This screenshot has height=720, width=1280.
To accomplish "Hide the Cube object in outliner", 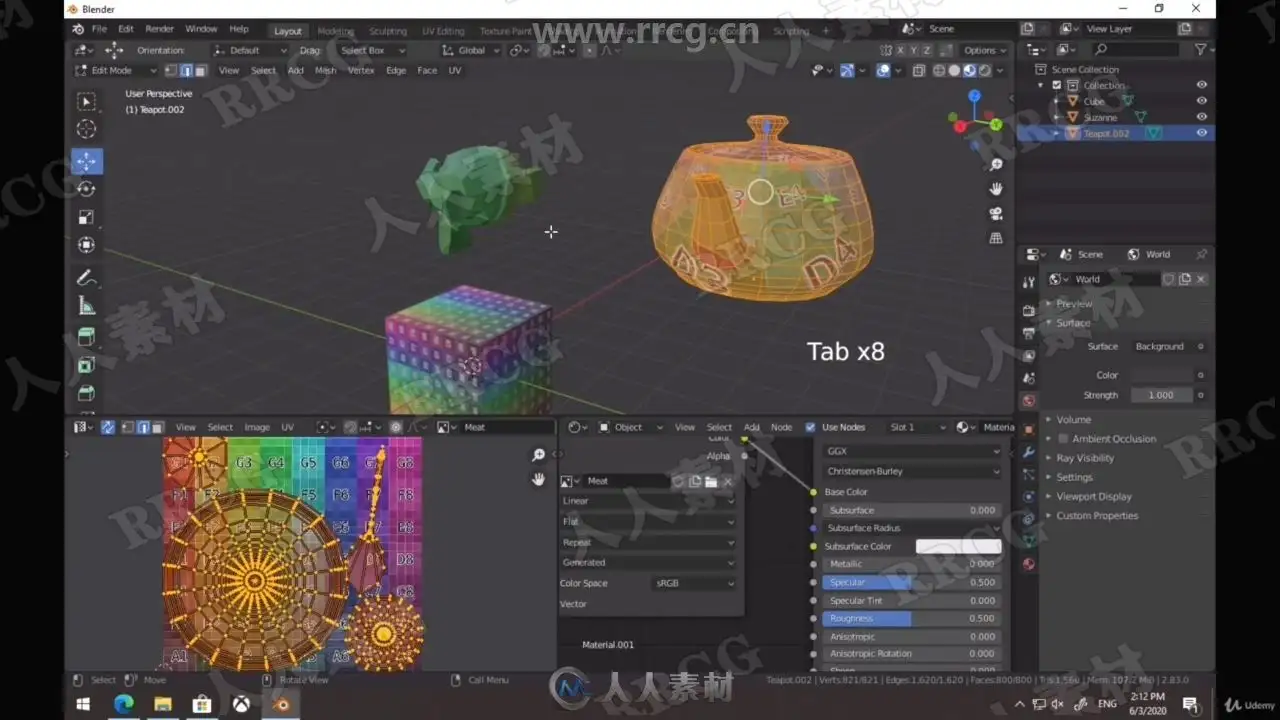I will coord(1201,101).
